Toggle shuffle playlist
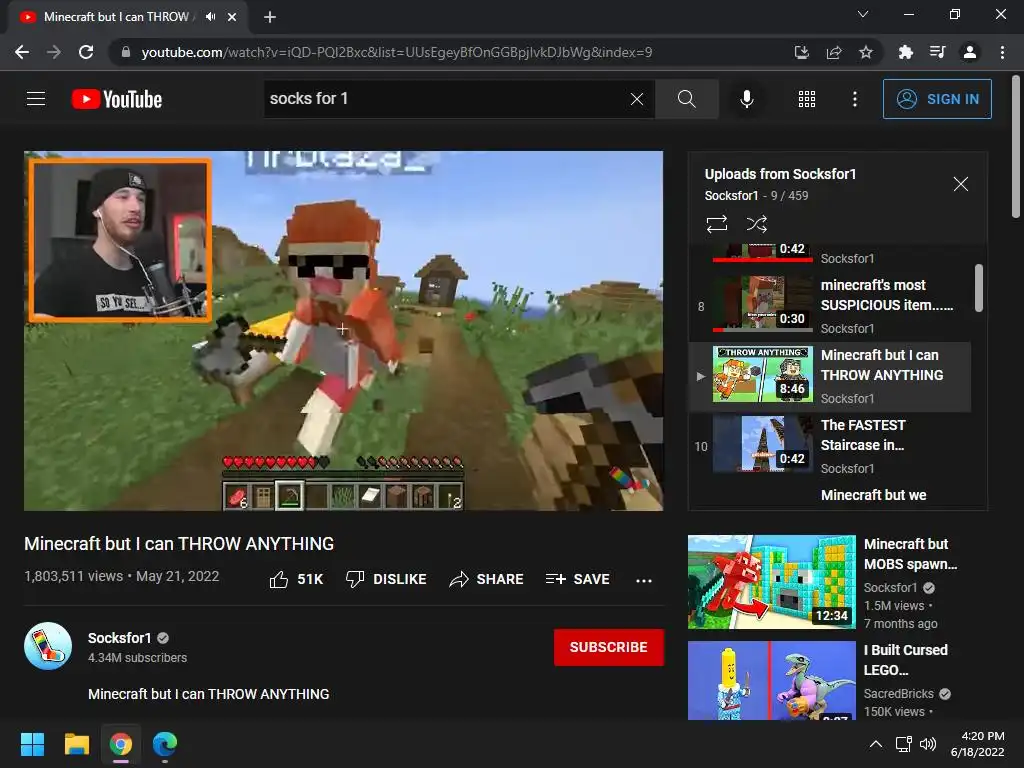1024x768 pixels. point(756,224)
